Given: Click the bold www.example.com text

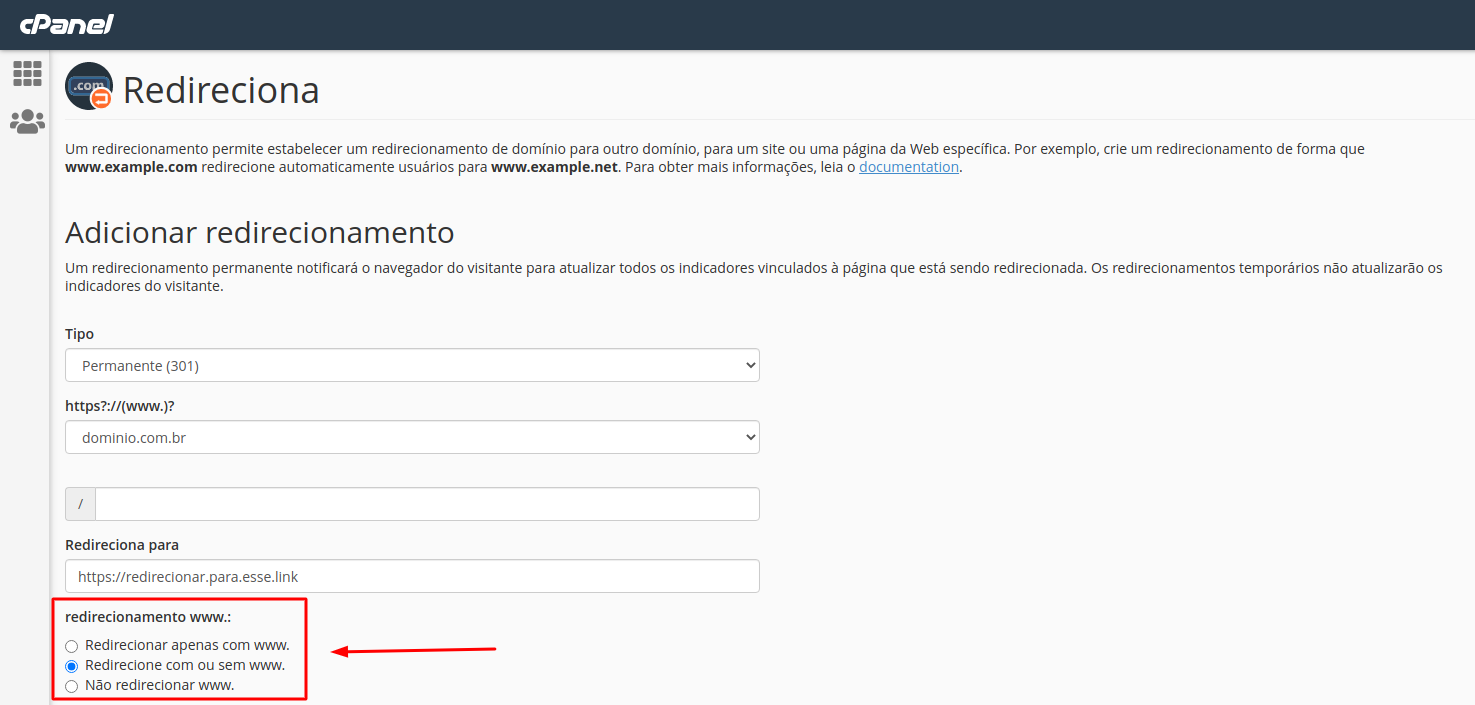Looking at the screenshot, I should coord(131,167).
